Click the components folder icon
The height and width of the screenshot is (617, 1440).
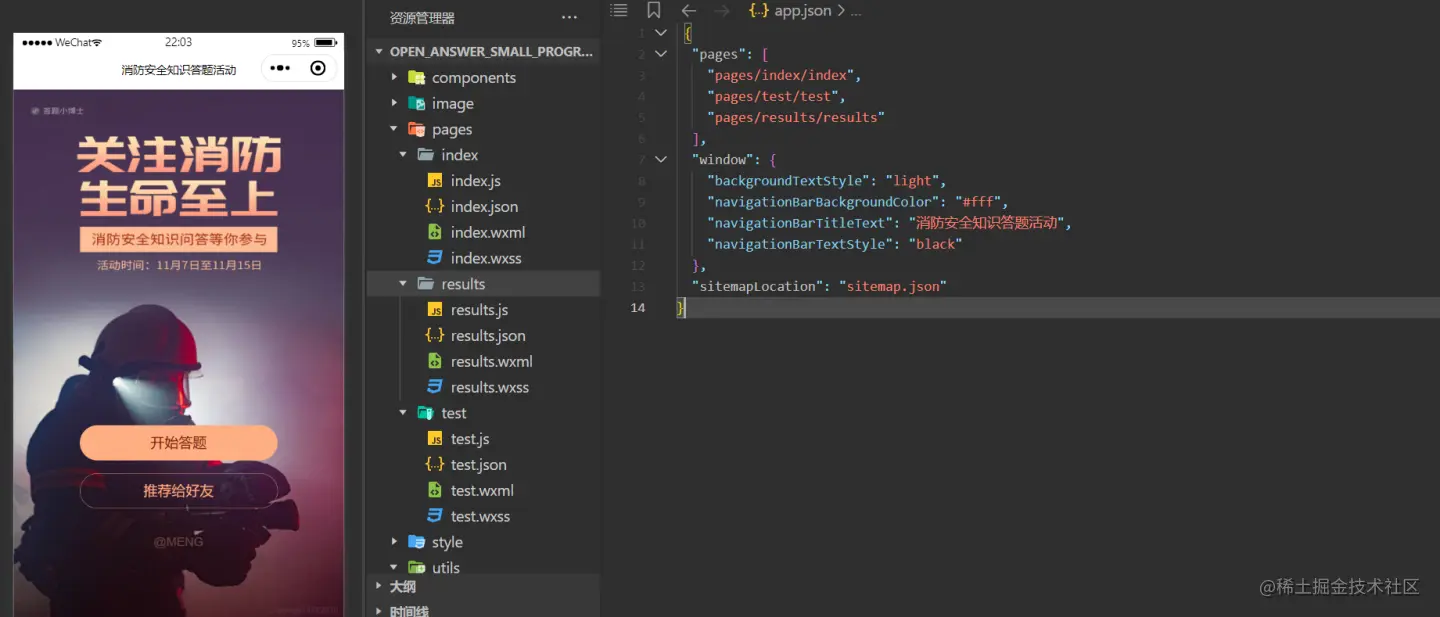(417, 77)
